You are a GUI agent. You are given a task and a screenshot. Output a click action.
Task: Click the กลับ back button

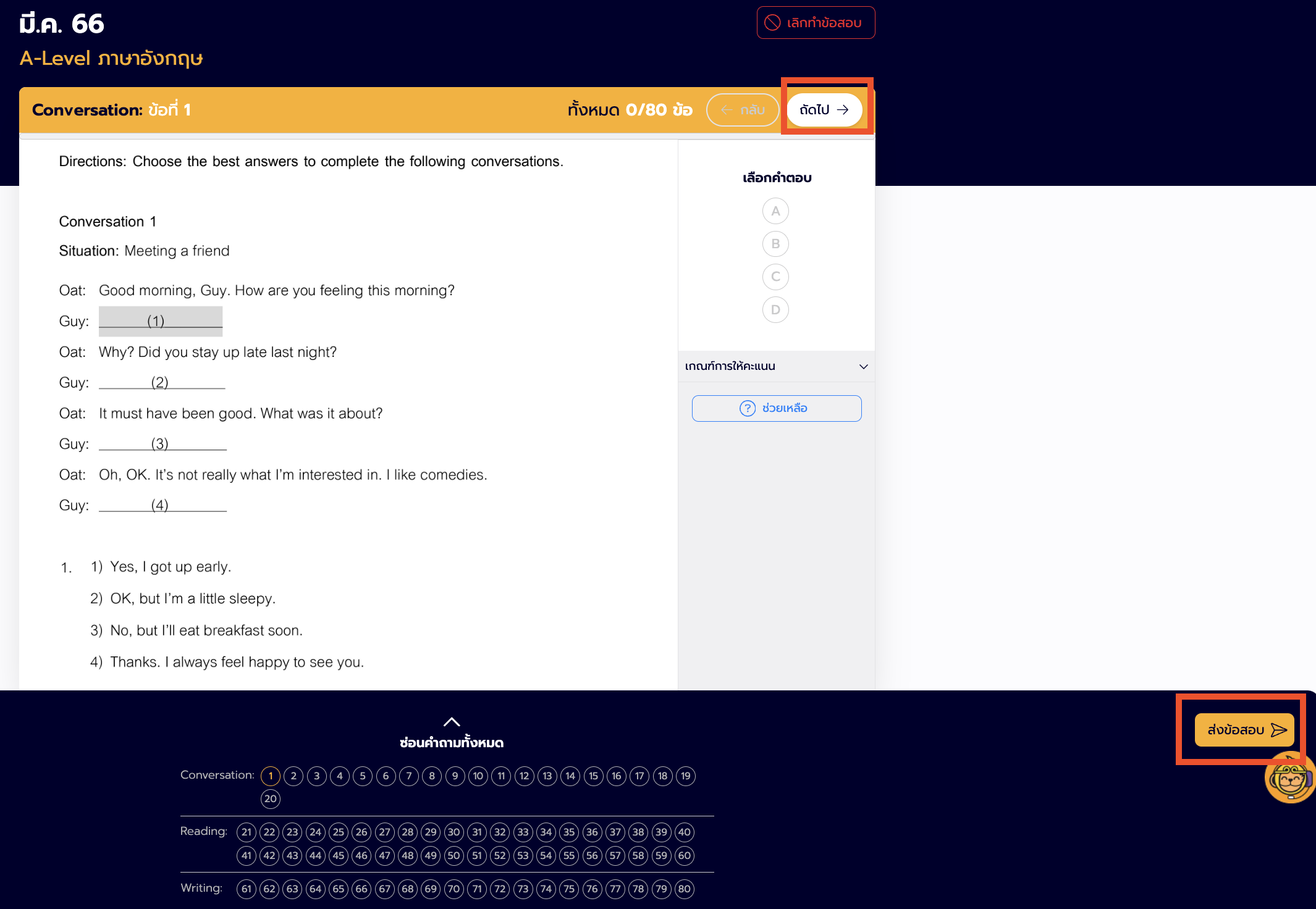[743, 110]
